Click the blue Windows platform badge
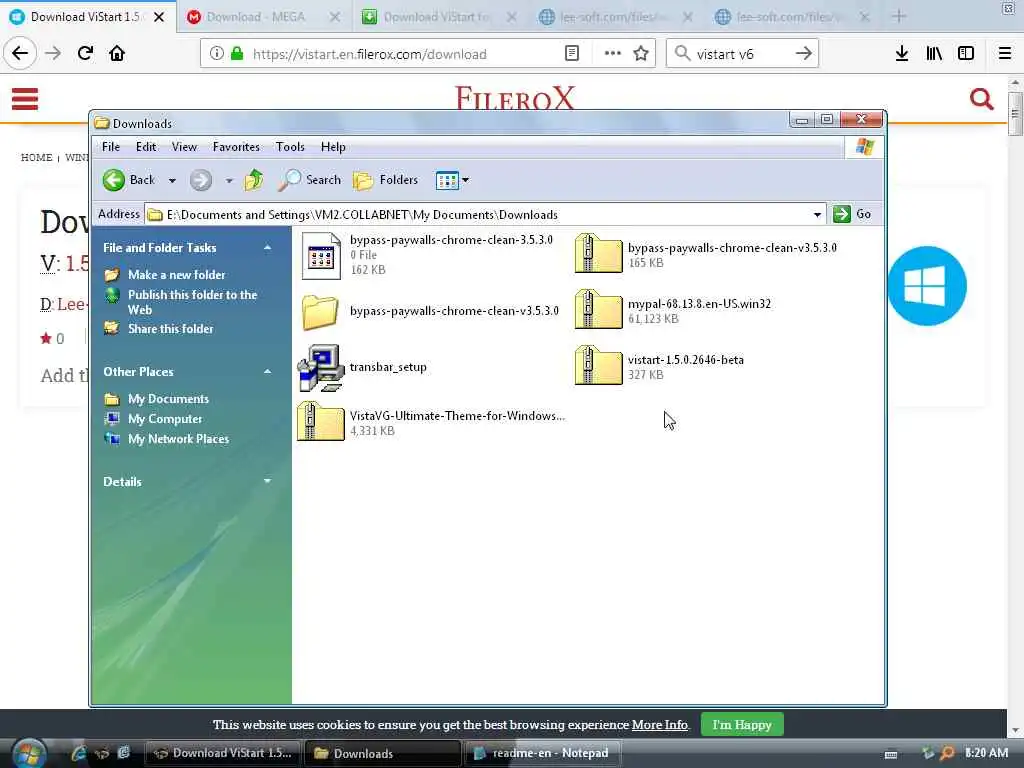This screenshot has width=1024, height=768. 927,285
